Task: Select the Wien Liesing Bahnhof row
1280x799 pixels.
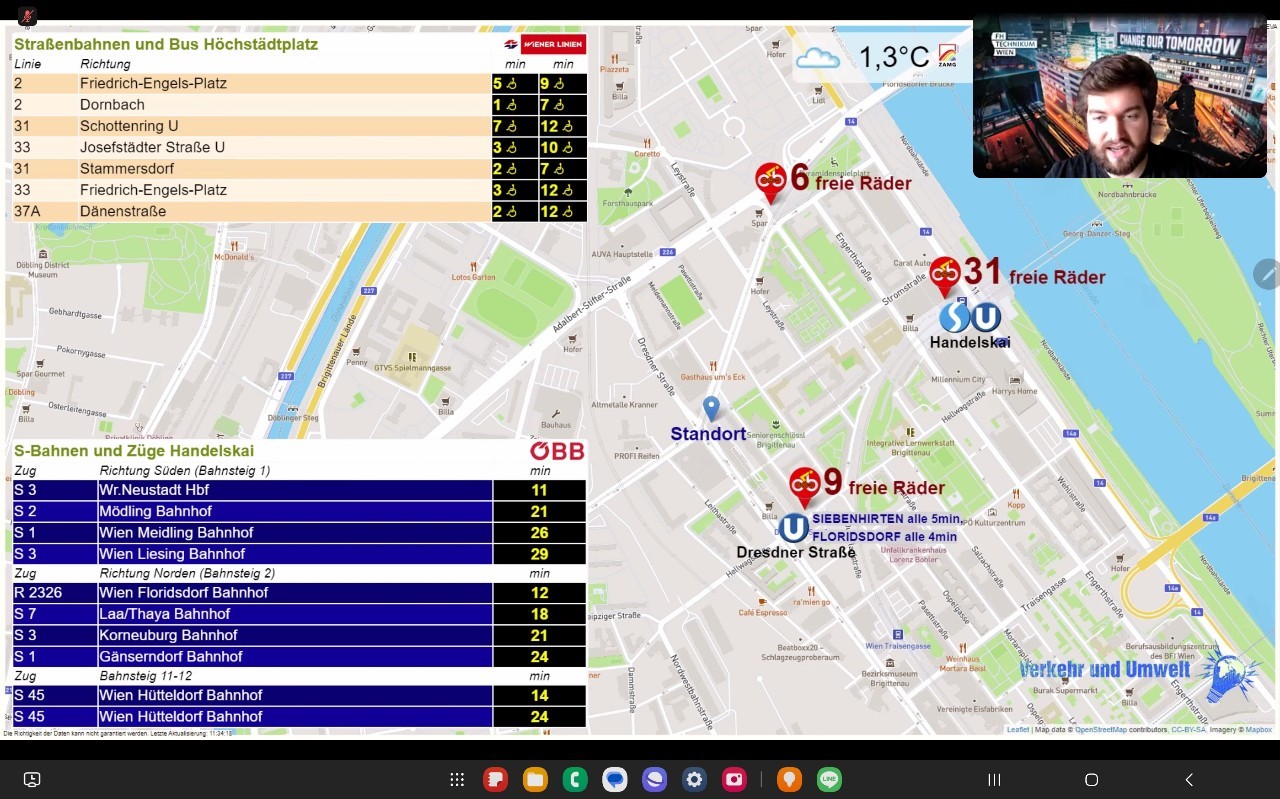Action: tap(300, 554)
